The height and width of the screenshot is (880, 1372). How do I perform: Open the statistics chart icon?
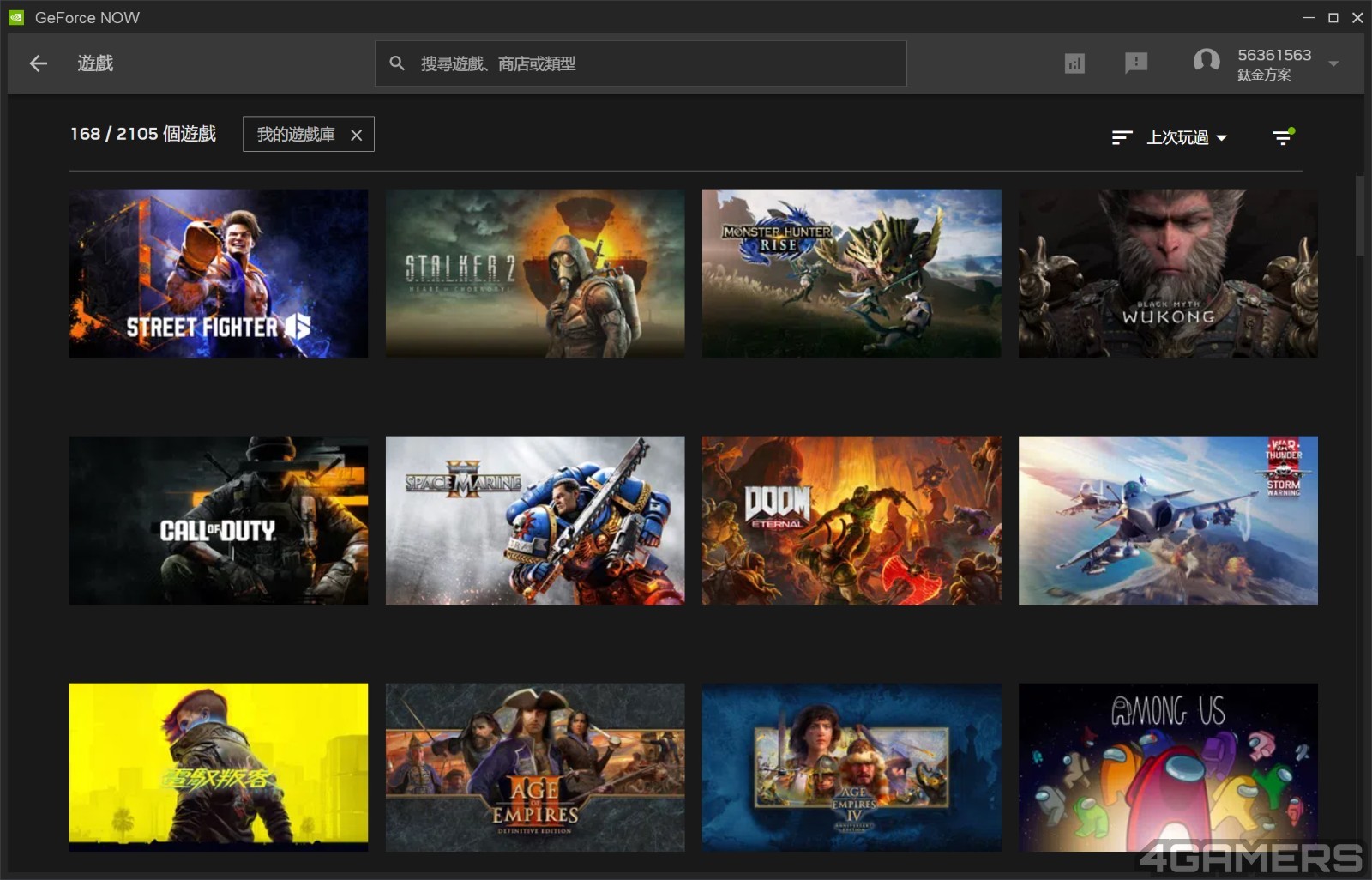(1074, 63)
